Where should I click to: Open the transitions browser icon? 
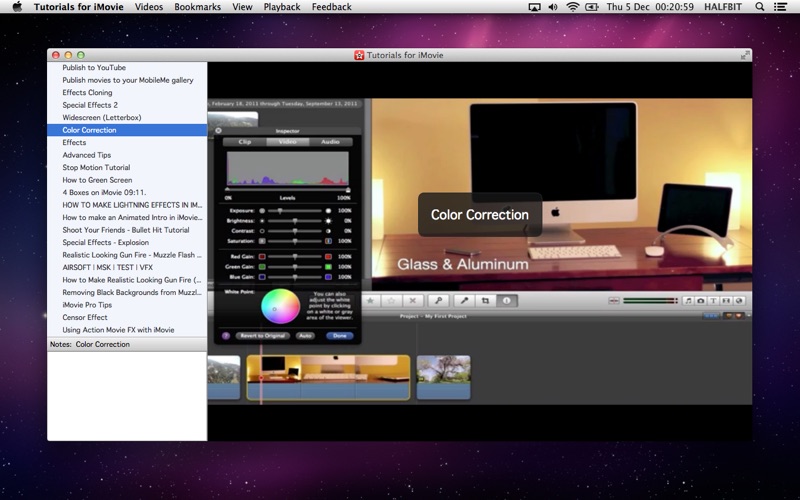pyautogui.click(x=726, y=301)
